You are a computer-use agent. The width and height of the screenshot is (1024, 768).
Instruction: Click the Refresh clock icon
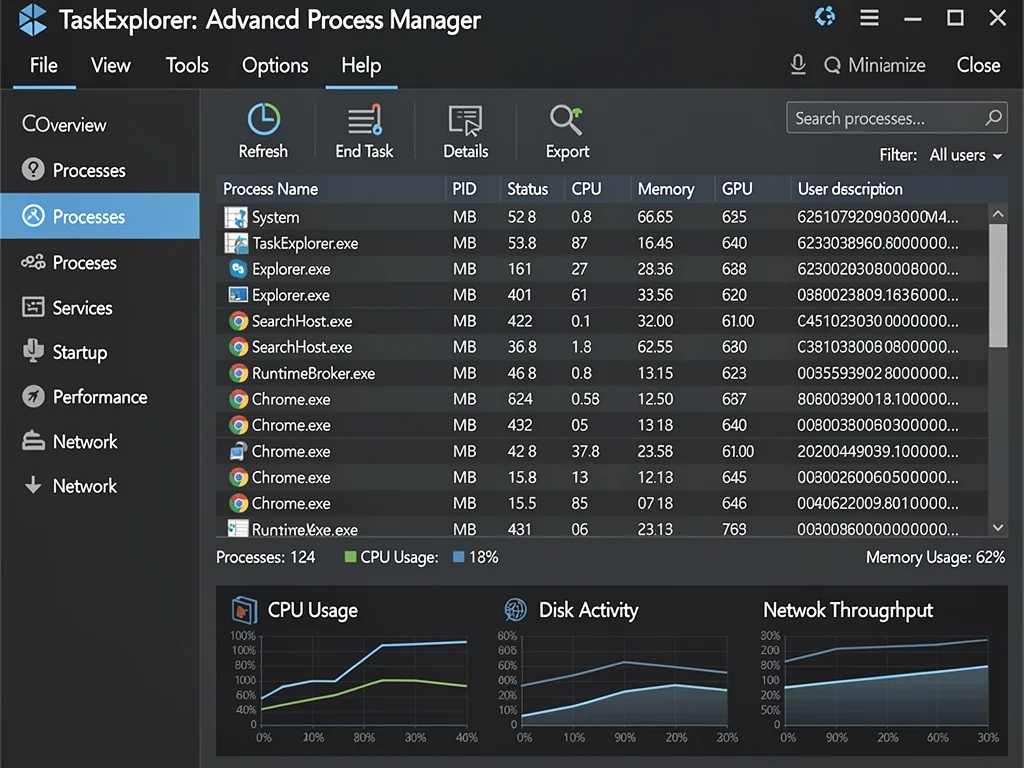click(263, 119)
